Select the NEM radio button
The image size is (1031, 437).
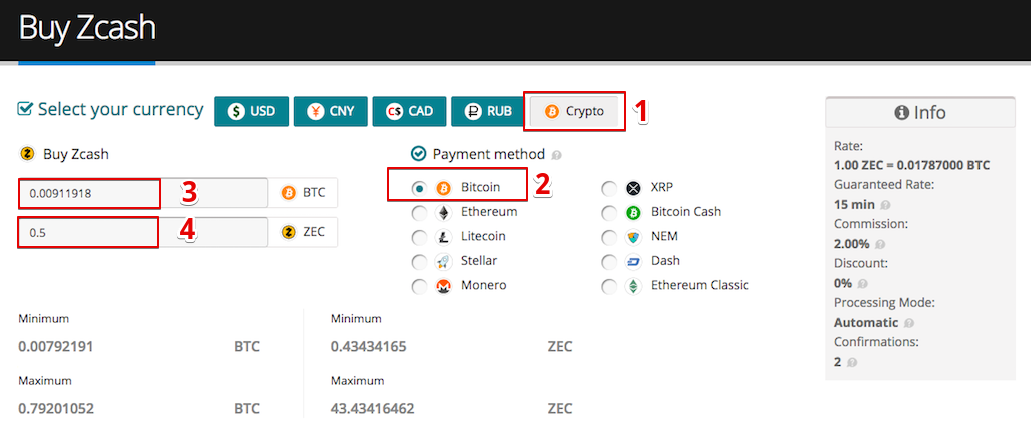(x=609, y=238)
